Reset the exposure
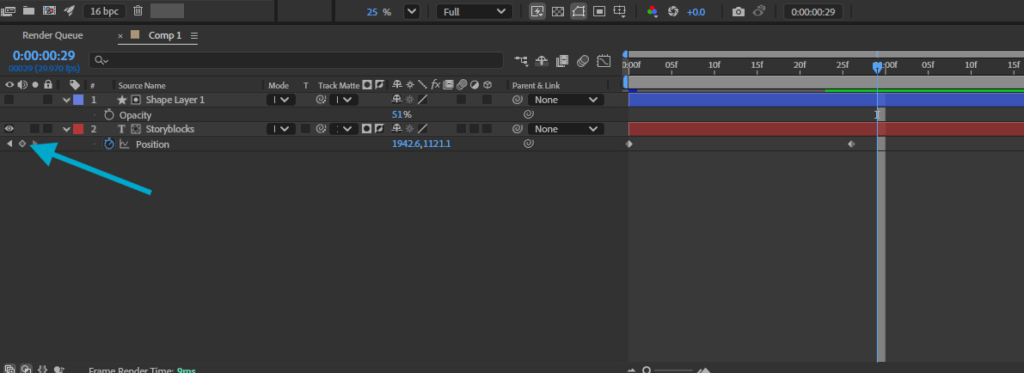The image size is (1024, 373). click(x=673, y=12)
